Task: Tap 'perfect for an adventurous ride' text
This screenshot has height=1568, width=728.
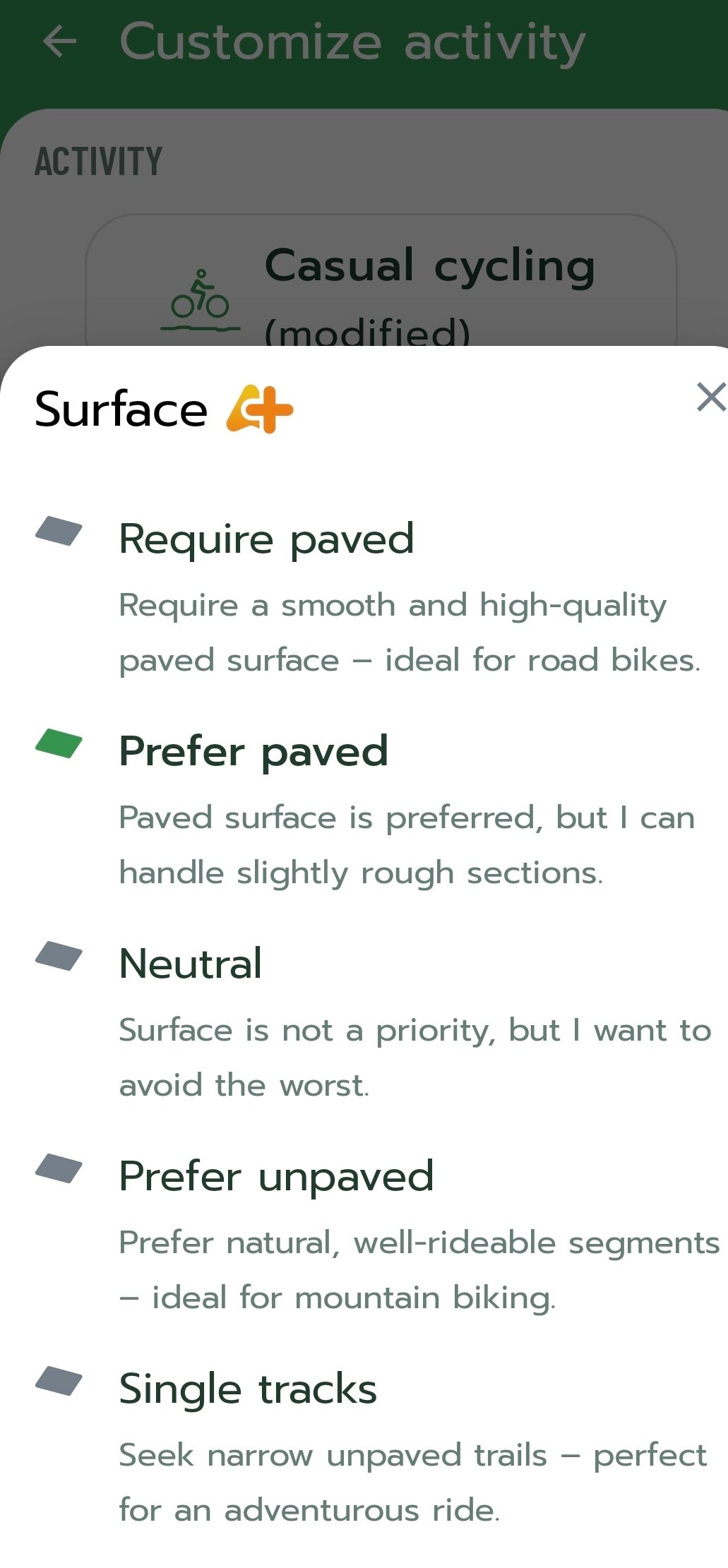Action: pos(412,1483)
